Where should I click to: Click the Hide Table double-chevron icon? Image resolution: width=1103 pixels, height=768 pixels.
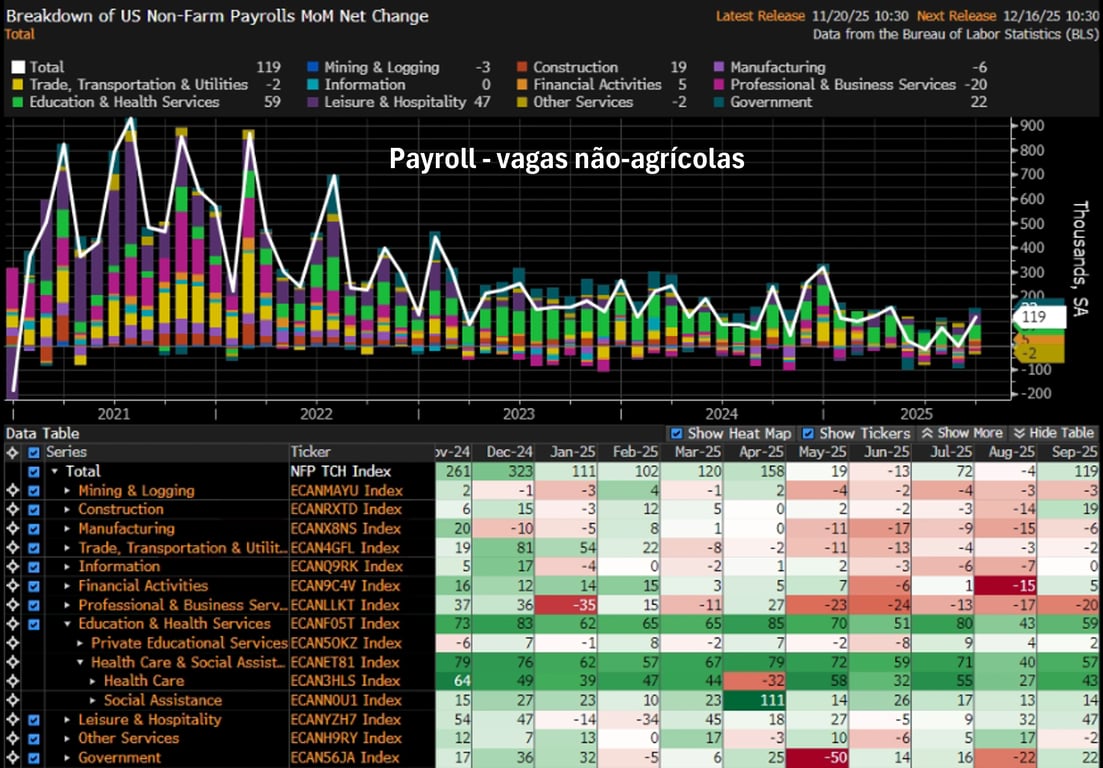1019,434
